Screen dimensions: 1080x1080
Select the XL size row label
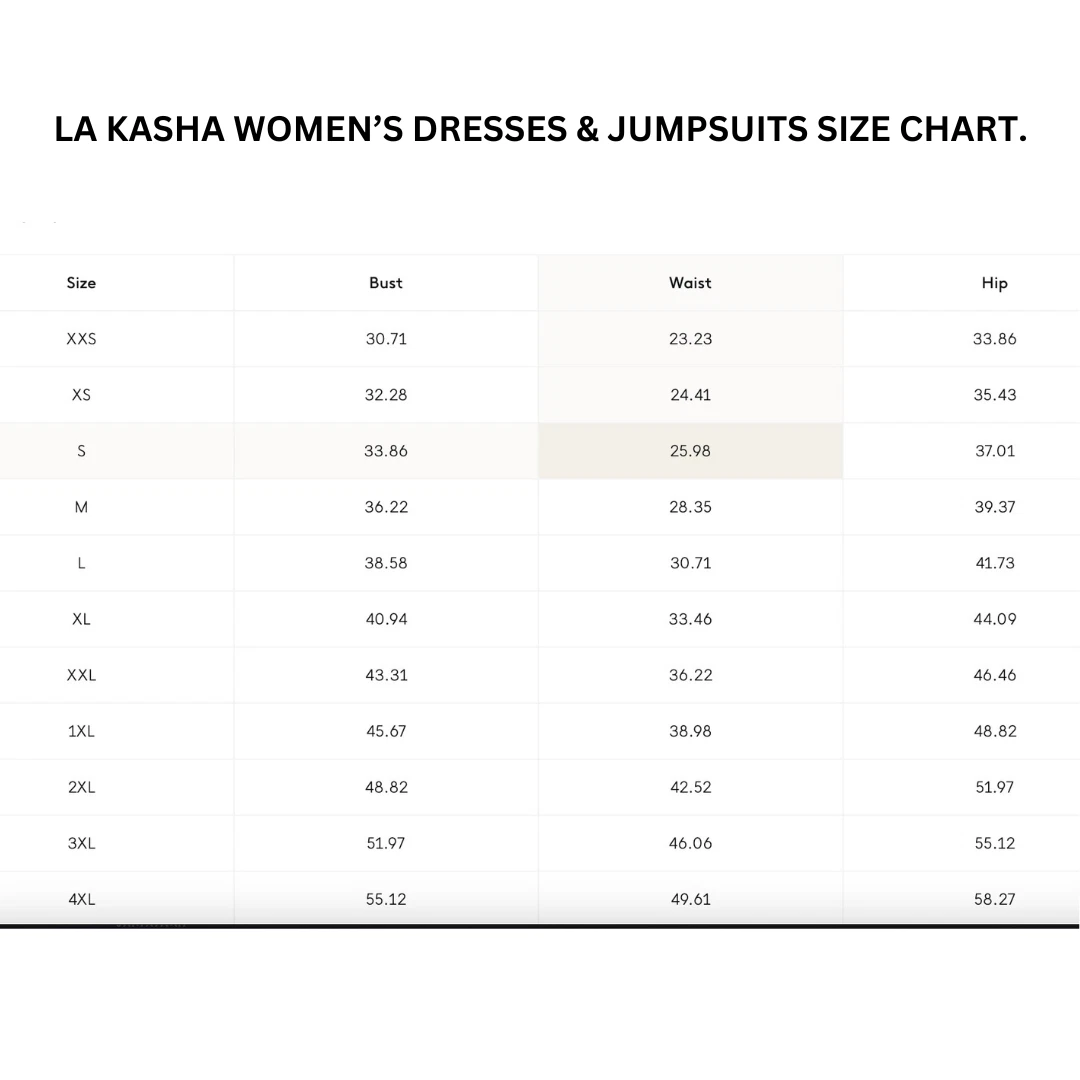click(x=81, y=619)
